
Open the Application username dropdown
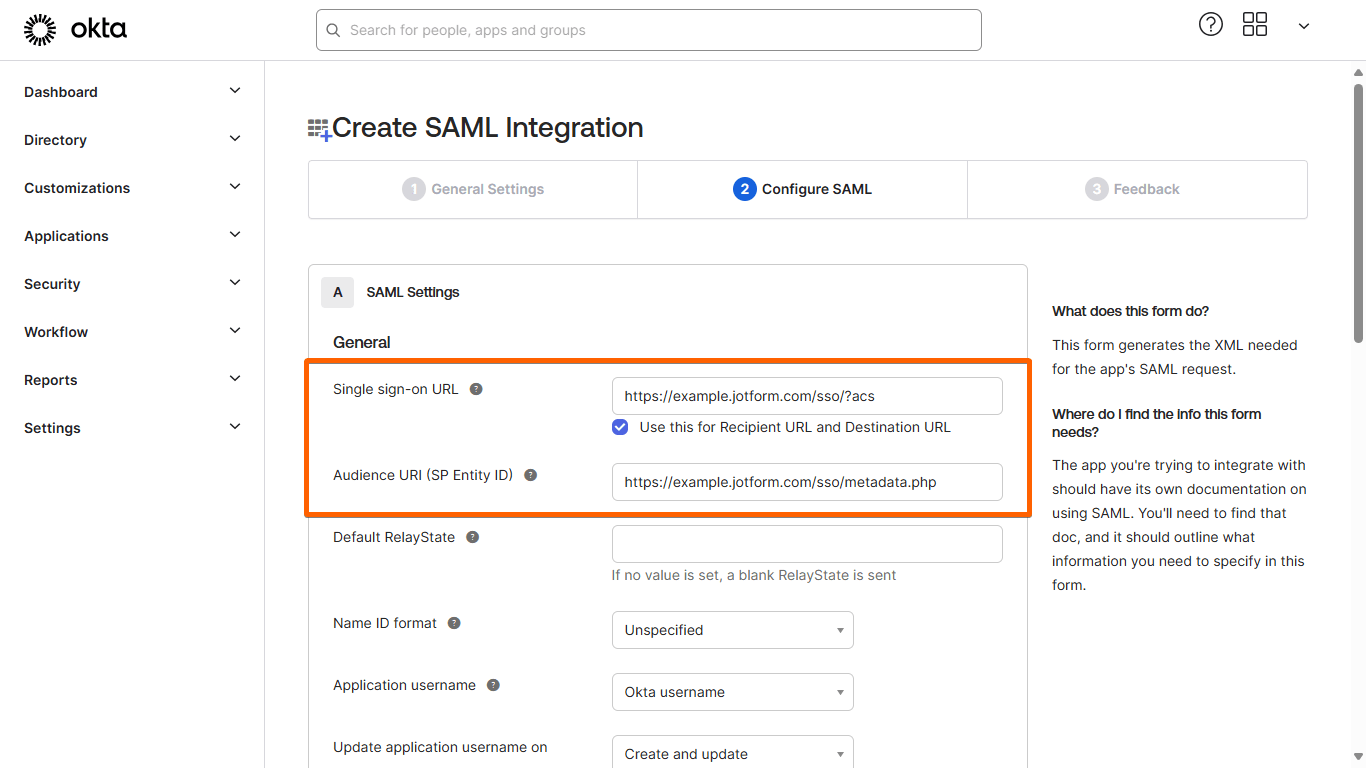(x=732, y=692)
